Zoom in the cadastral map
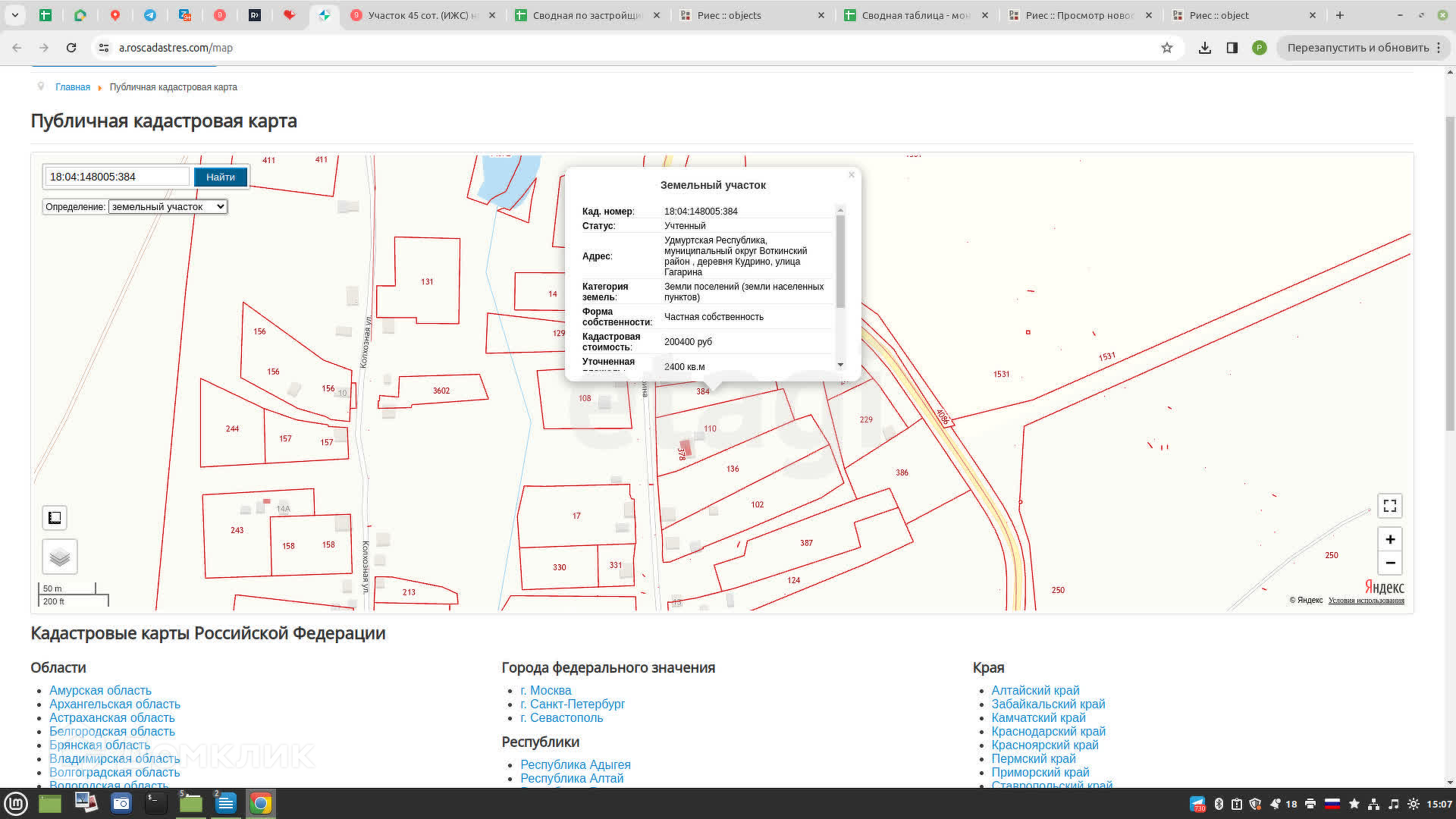 tap(1389, 539)
